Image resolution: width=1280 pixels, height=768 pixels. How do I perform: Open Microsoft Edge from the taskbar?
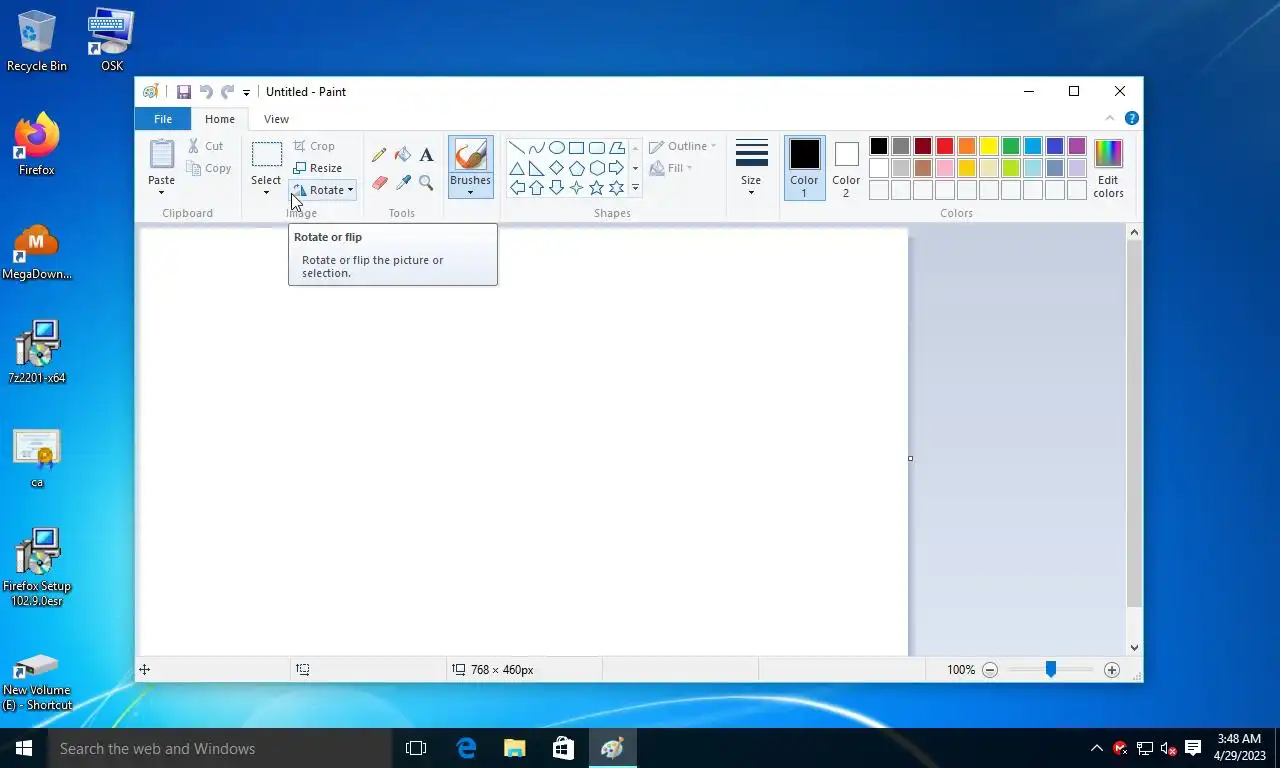coord(466,748)
